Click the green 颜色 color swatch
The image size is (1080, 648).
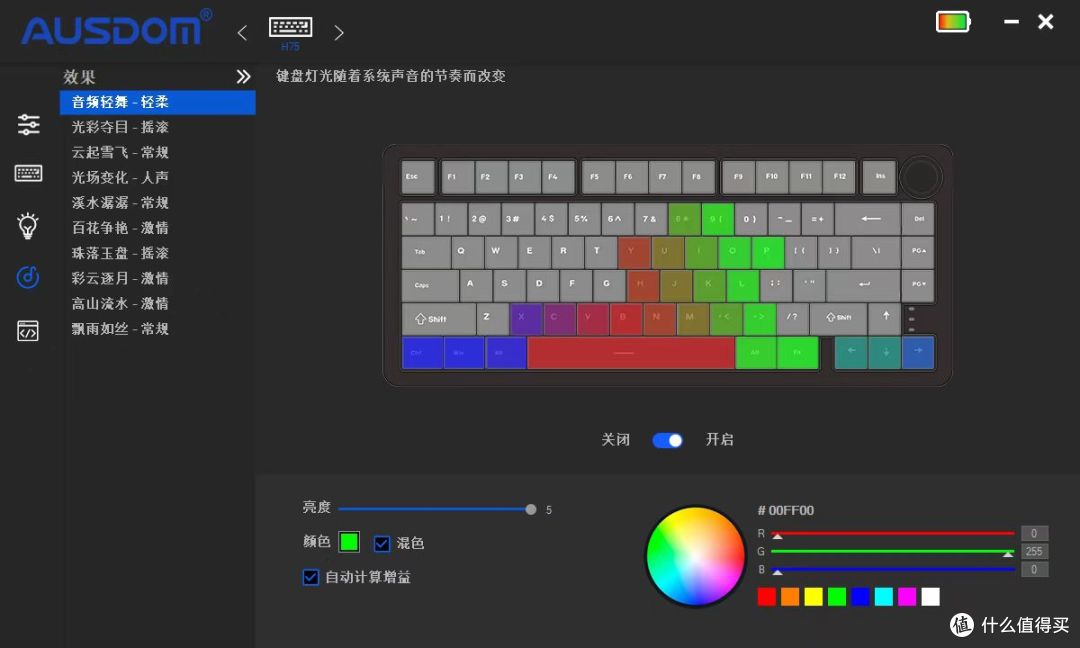[x=349, y=542]
